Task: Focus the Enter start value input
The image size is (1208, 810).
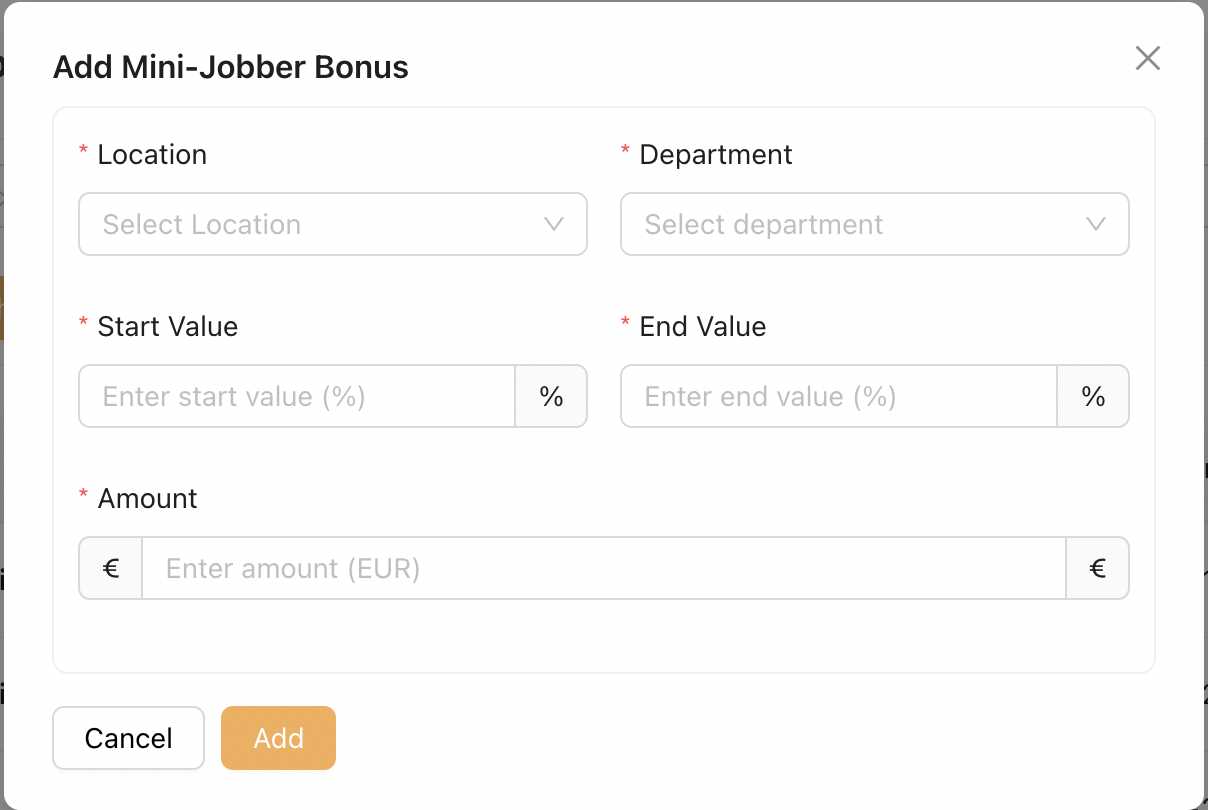Action: pyautogui.click(x=297, y=397)
